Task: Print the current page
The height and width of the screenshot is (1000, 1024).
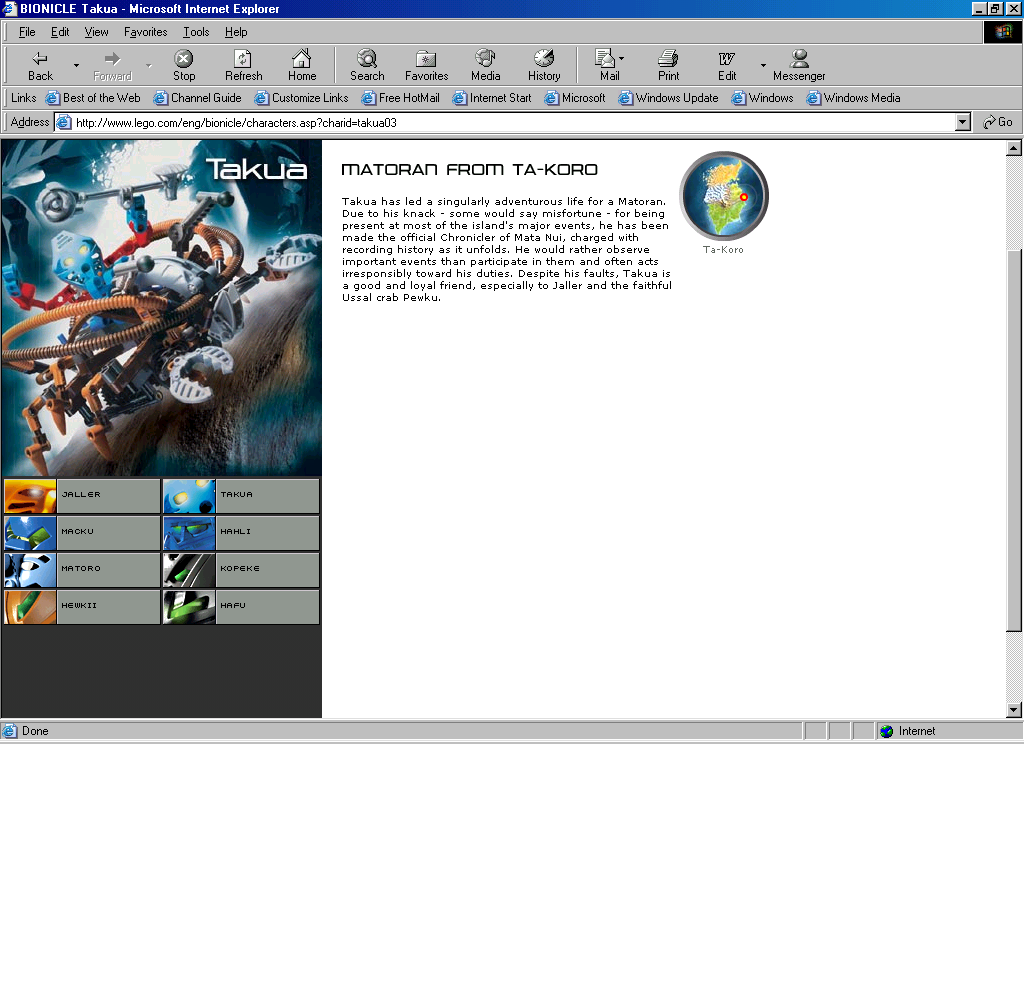Action: coord(668,65)
